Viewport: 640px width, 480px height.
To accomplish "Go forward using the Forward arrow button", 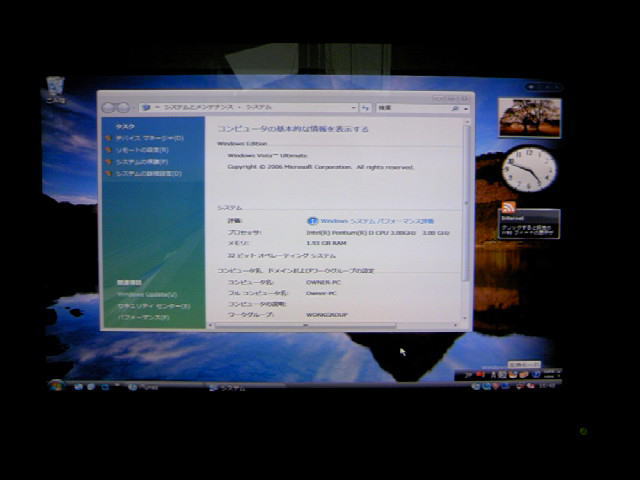I will 123,107.
